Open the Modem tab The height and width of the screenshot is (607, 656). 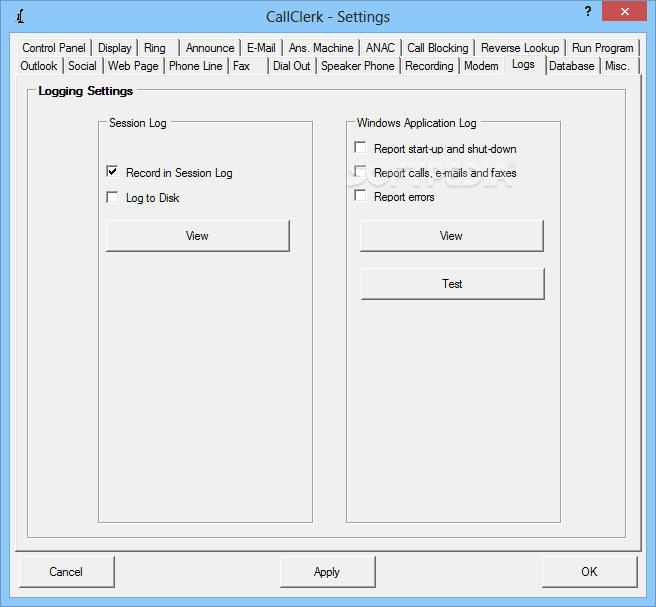click(481, 66)
